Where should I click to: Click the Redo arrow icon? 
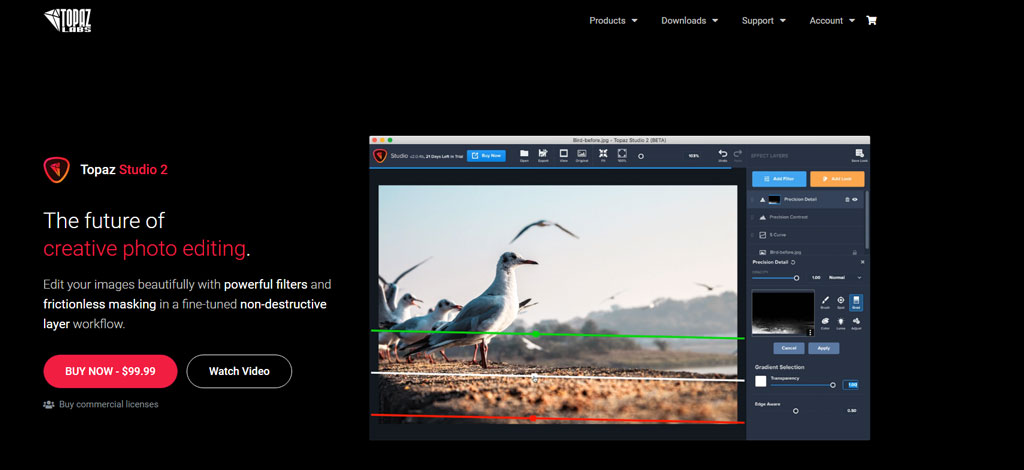[x=738, y=153]
